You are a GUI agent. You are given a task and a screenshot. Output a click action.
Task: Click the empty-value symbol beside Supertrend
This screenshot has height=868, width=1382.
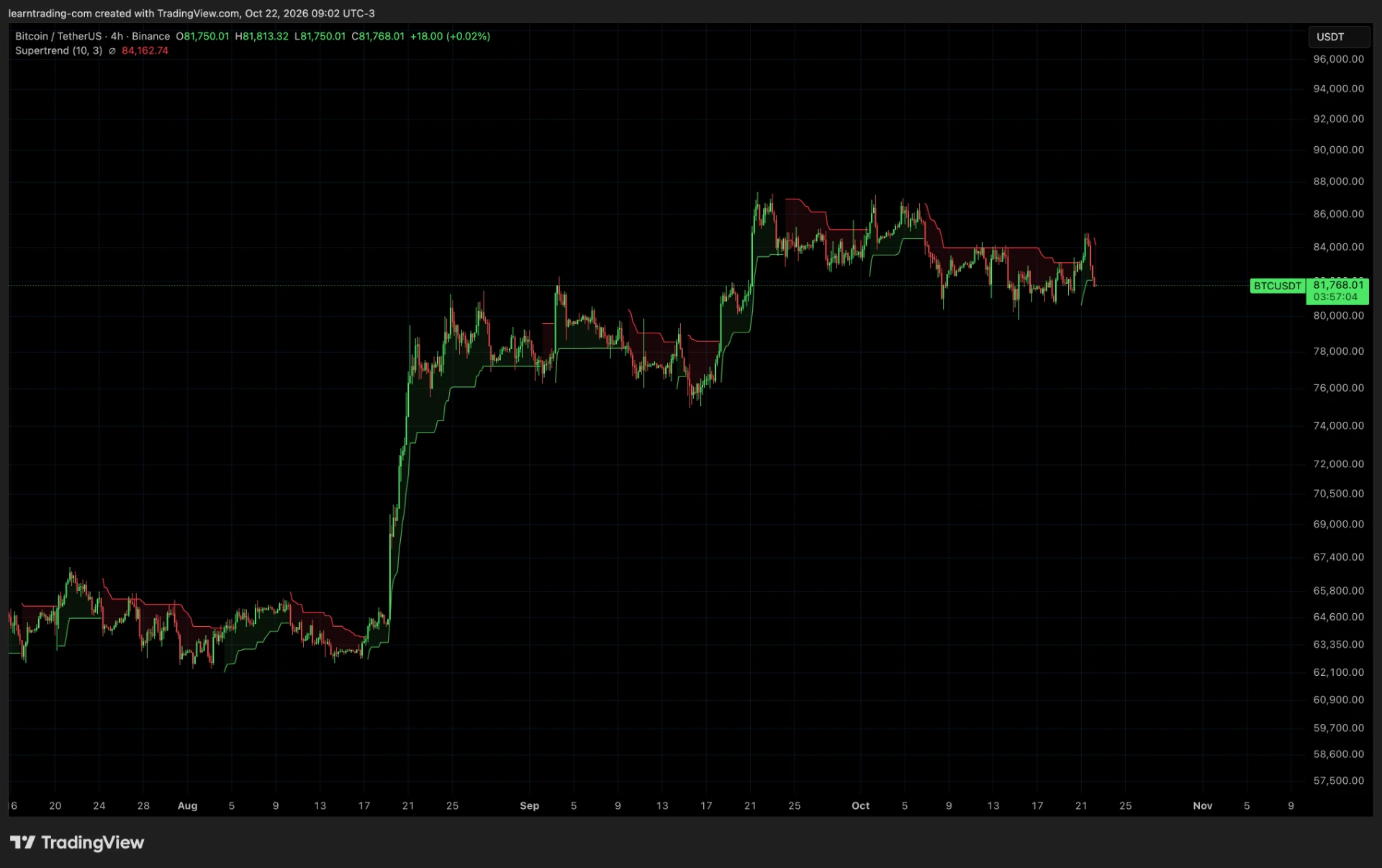112,50
